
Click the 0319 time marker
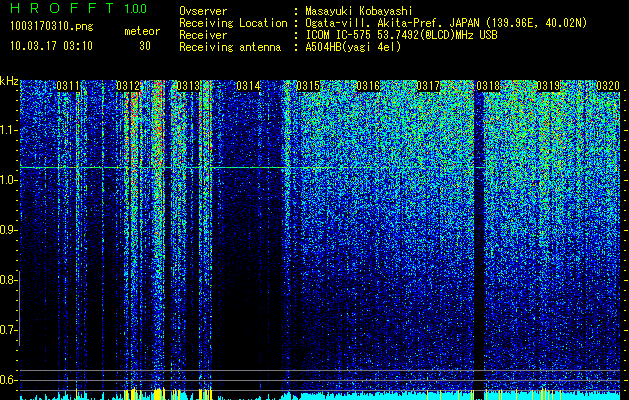pos(548,85)
